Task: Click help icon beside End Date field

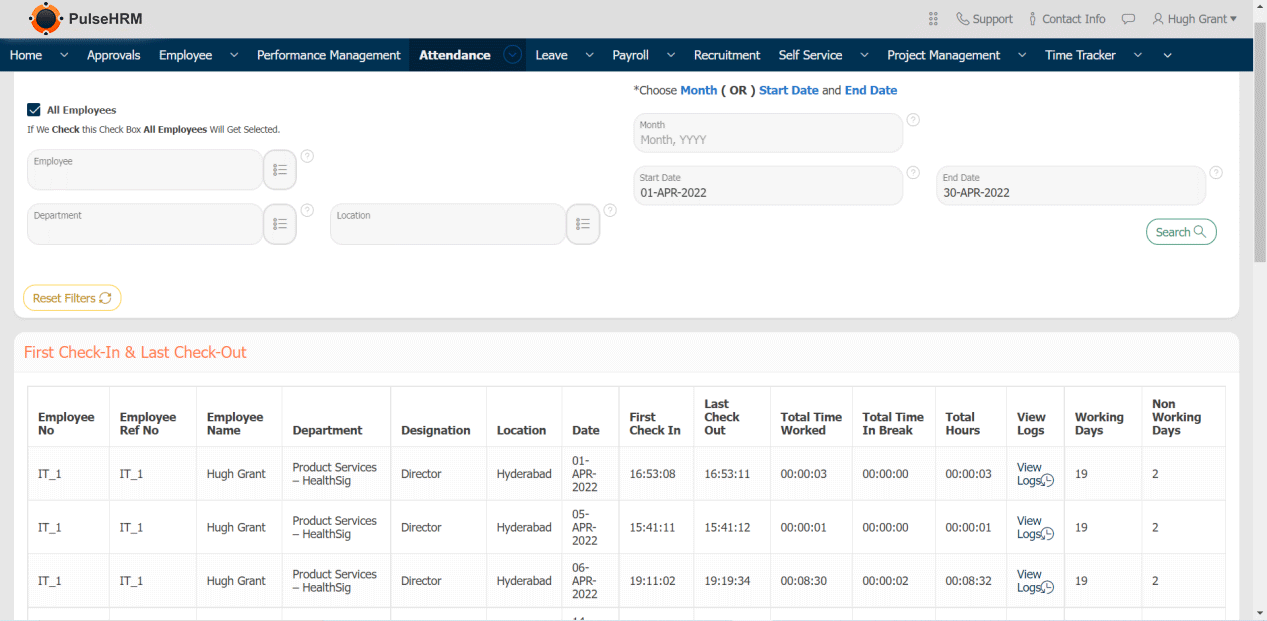Action: pos(1216,173)
